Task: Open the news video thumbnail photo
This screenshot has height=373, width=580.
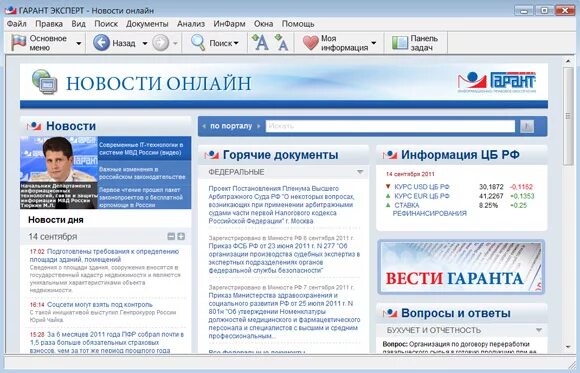Action: point(59,172)
